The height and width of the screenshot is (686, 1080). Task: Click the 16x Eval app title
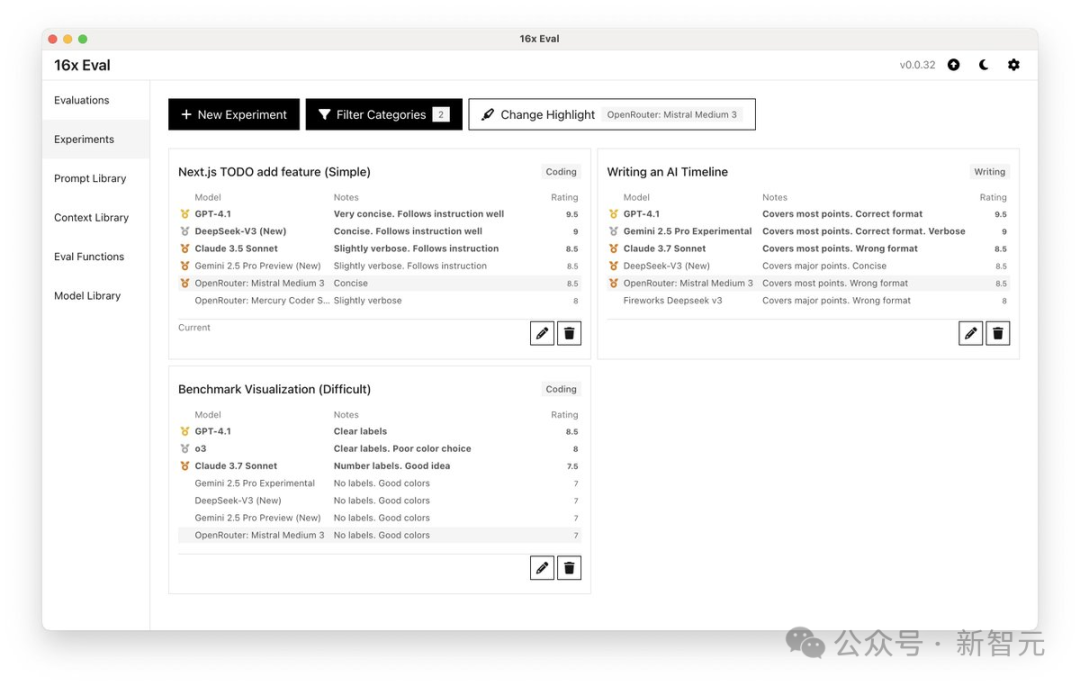pos(82,65)
